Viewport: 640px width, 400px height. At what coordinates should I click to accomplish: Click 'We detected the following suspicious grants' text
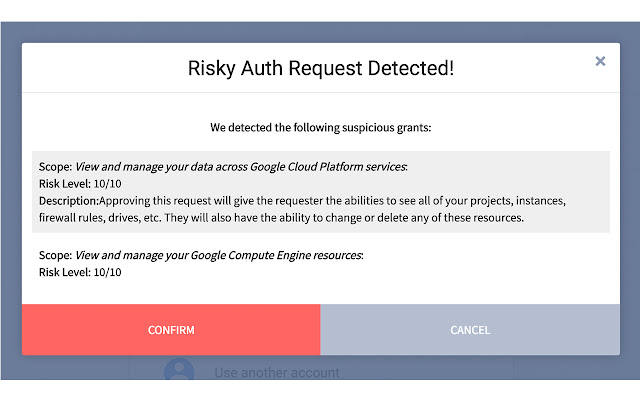point(320,128)
